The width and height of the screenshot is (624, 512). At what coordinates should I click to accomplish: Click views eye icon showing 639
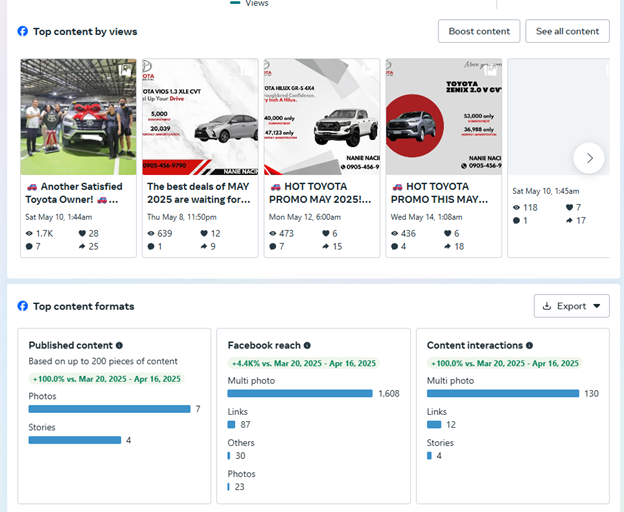[x=151, y=234]
